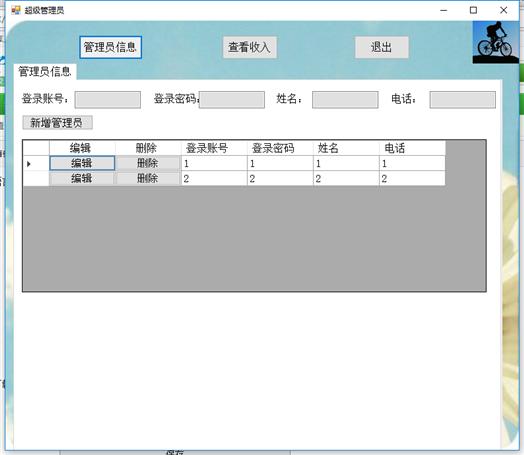Click the app icon in title bar

coord(15,10)
